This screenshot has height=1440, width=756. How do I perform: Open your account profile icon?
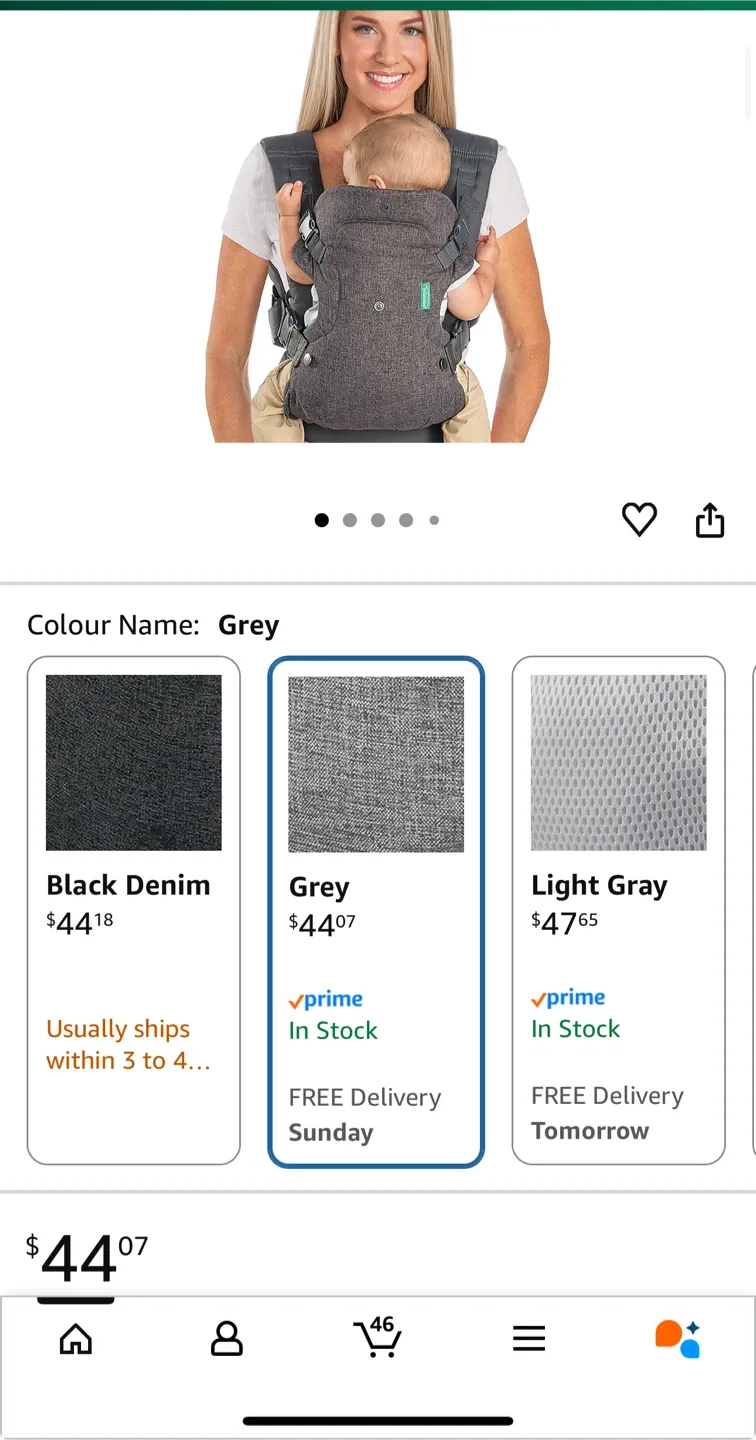point(227,1338)
